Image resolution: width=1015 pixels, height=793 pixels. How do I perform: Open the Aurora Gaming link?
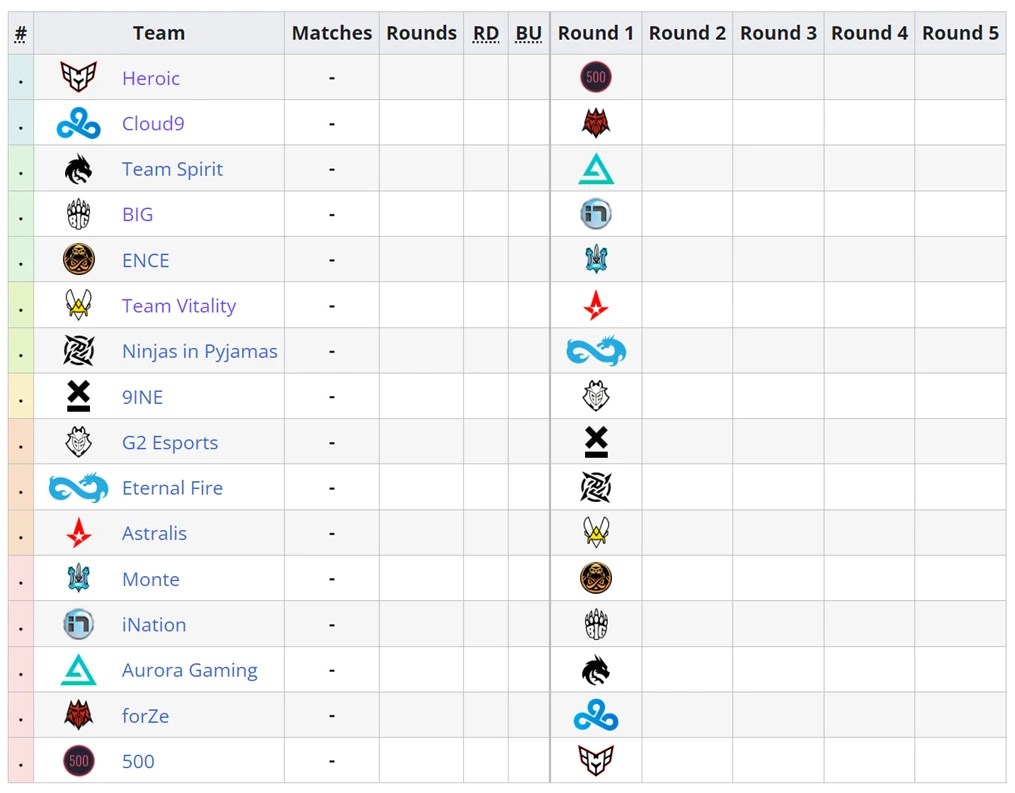pyautogui.click(x=190, y=669)
